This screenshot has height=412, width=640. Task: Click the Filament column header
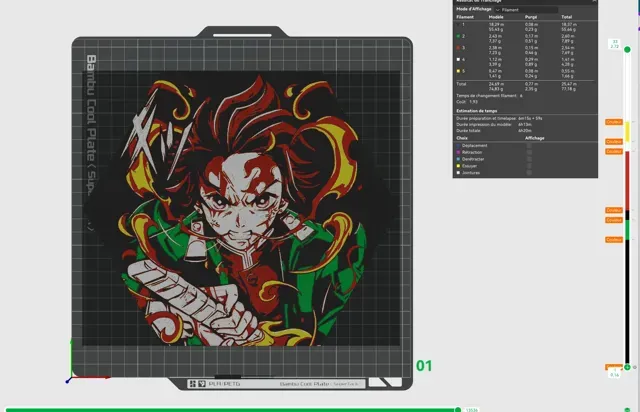tap(465, 17)
